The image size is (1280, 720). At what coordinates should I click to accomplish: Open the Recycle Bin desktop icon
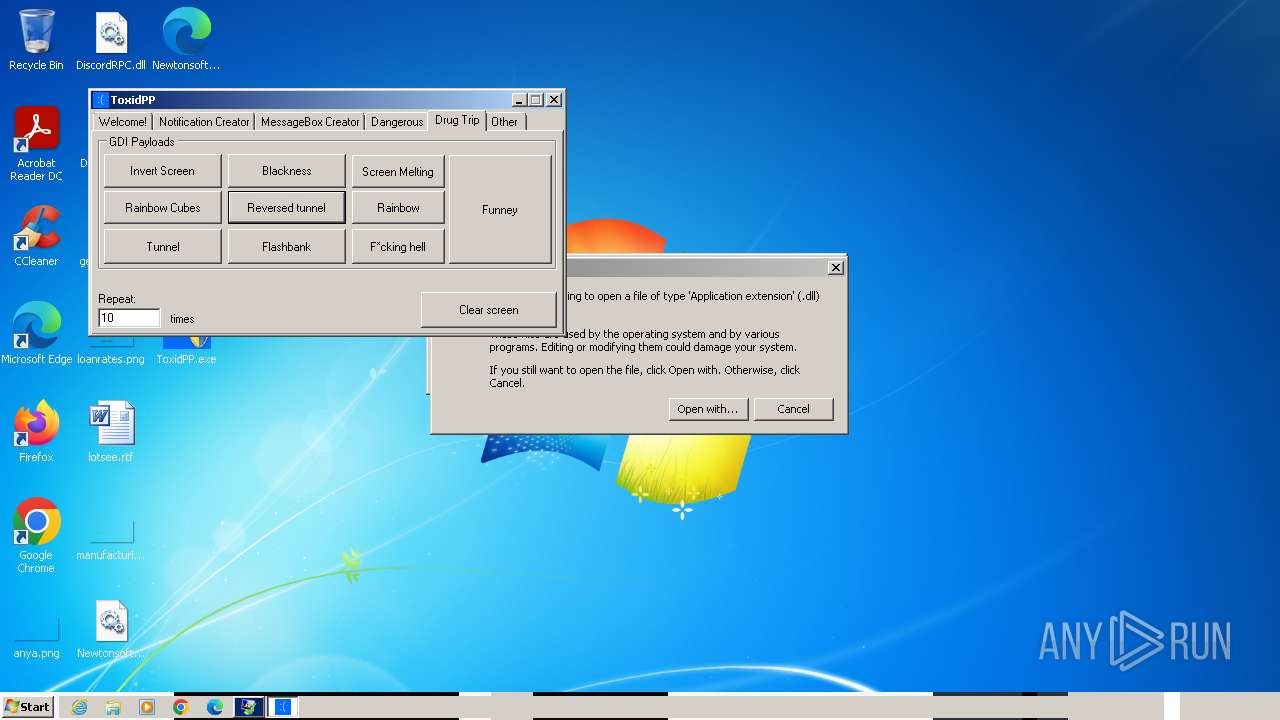coord(36,40)
